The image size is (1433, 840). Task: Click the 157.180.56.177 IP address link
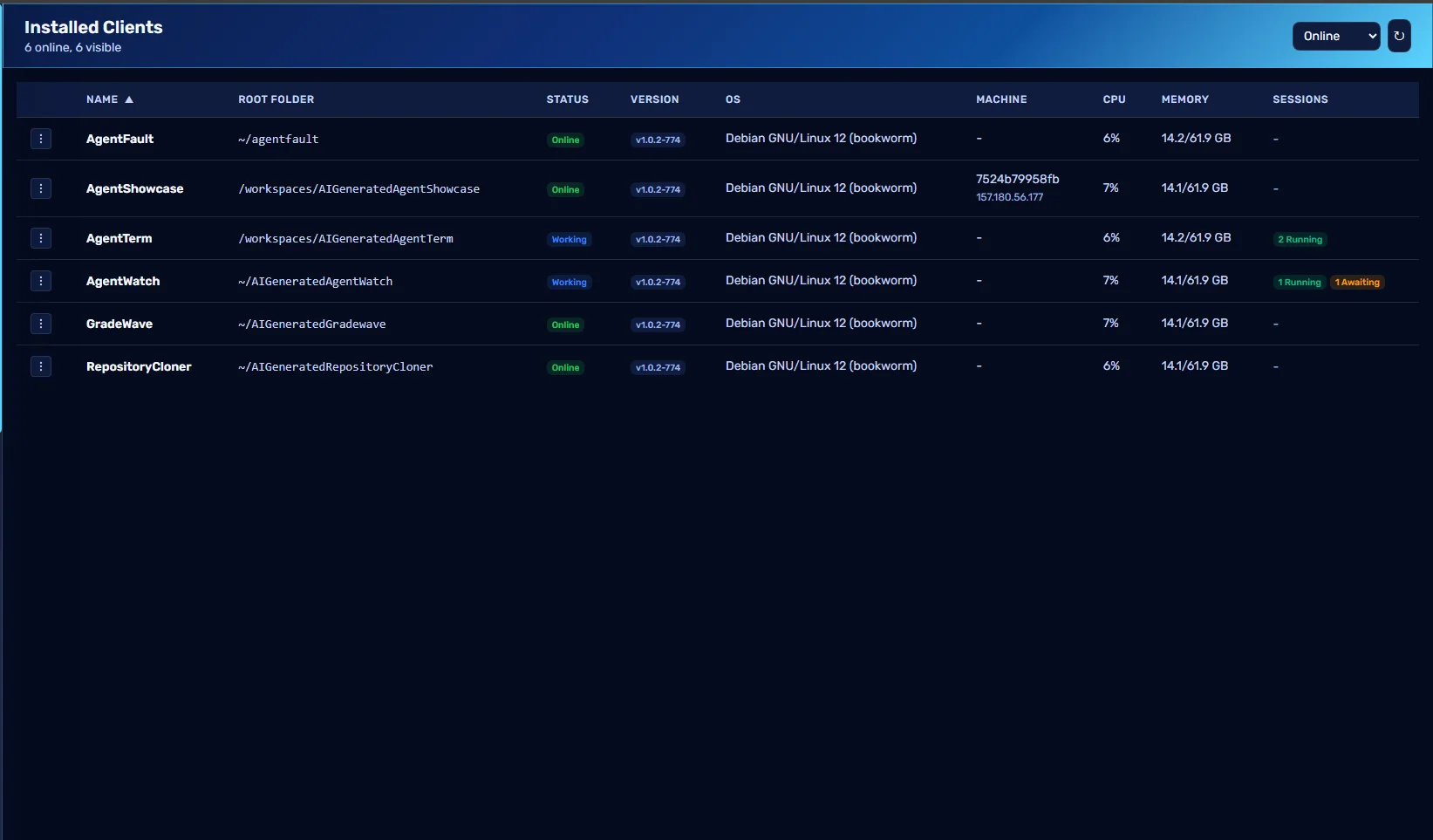1009,197
